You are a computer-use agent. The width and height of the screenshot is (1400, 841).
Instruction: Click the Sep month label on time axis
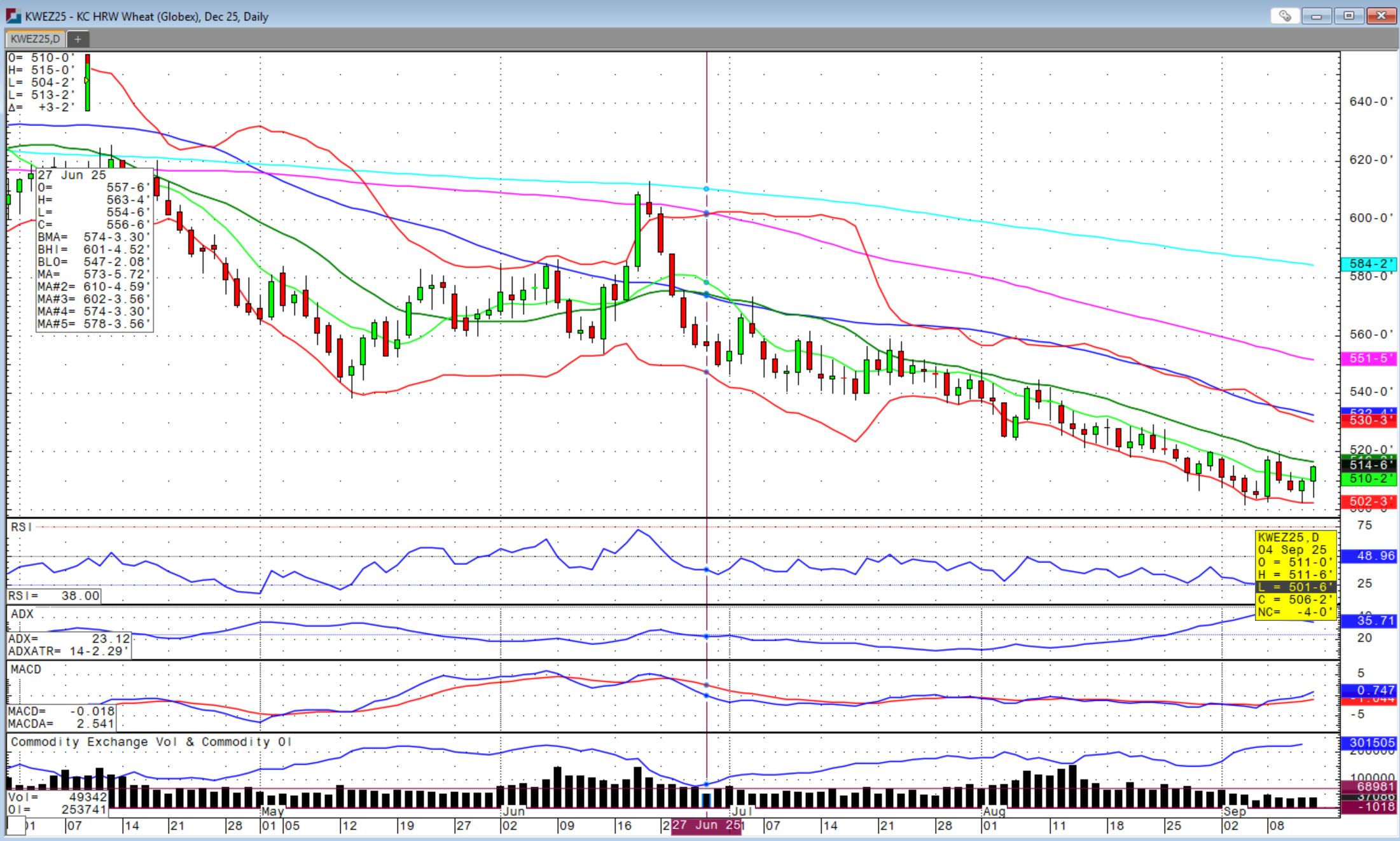tap(1235, 811)
